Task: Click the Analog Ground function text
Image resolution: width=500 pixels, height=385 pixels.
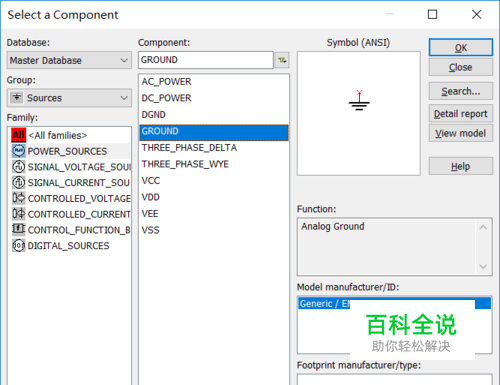Action: coord(333,226)
